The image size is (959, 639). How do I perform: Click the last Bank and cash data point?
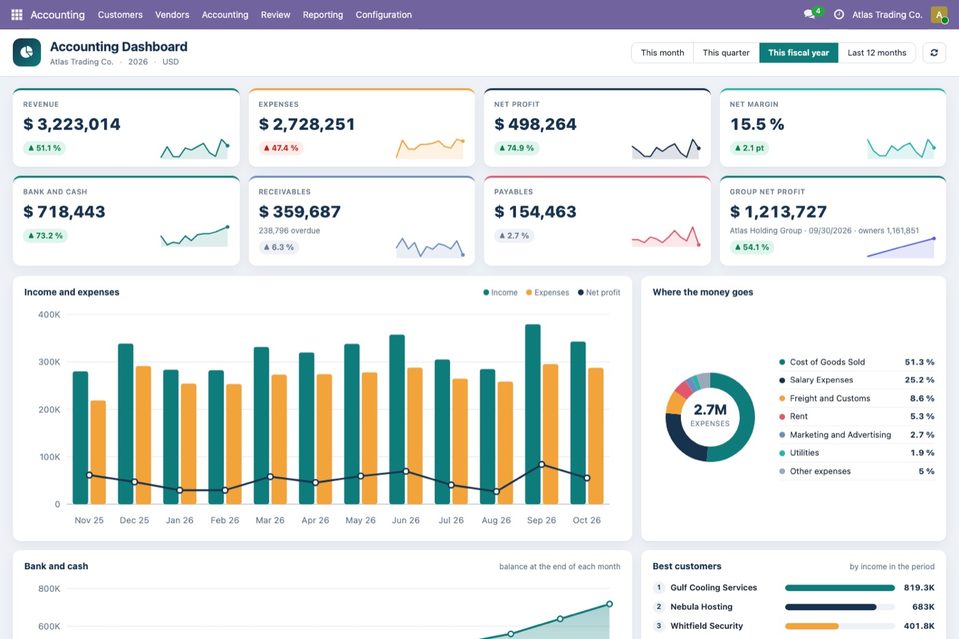click(x=609, y=604)
